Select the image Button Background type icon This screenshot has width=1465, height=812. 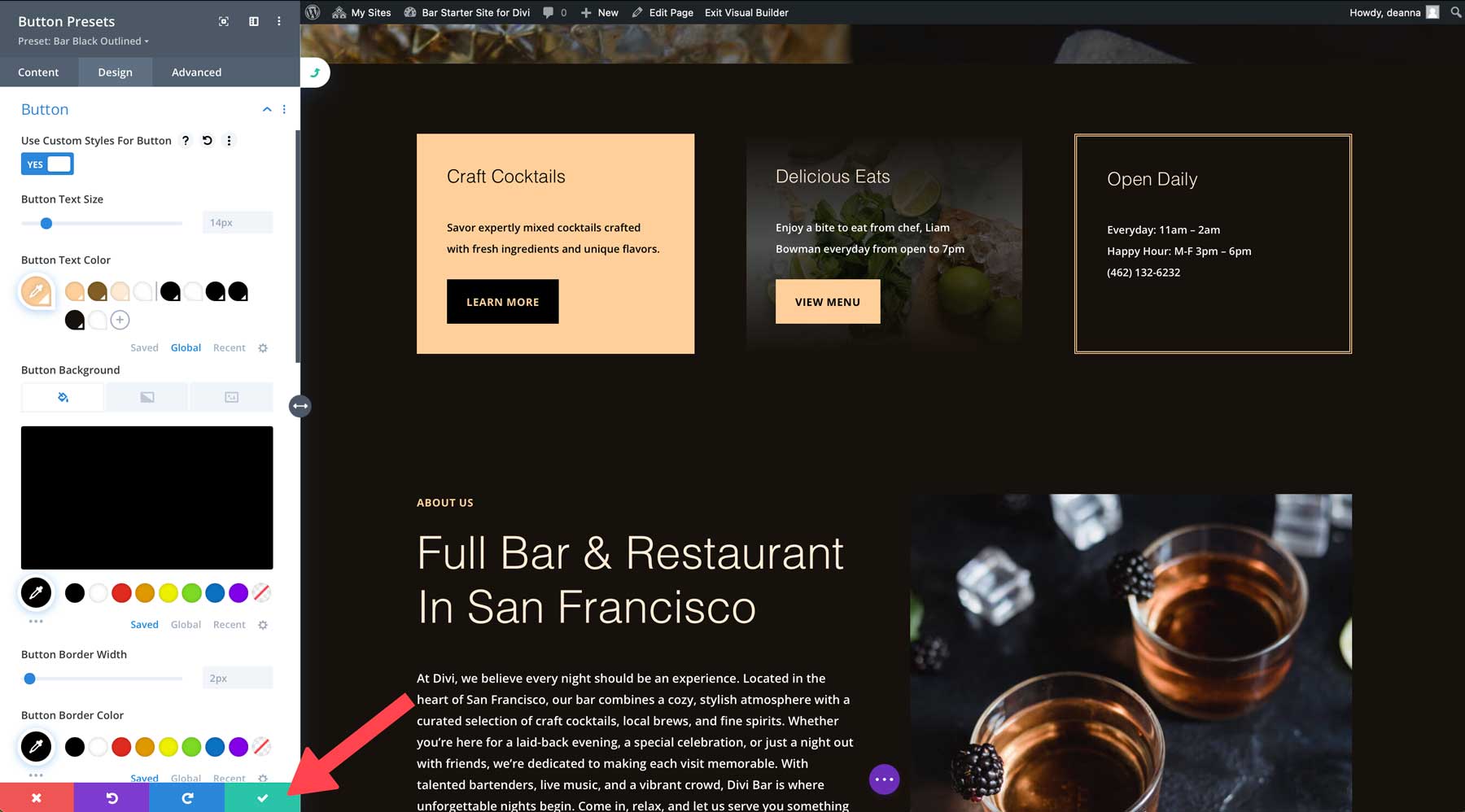click(231, 397)
